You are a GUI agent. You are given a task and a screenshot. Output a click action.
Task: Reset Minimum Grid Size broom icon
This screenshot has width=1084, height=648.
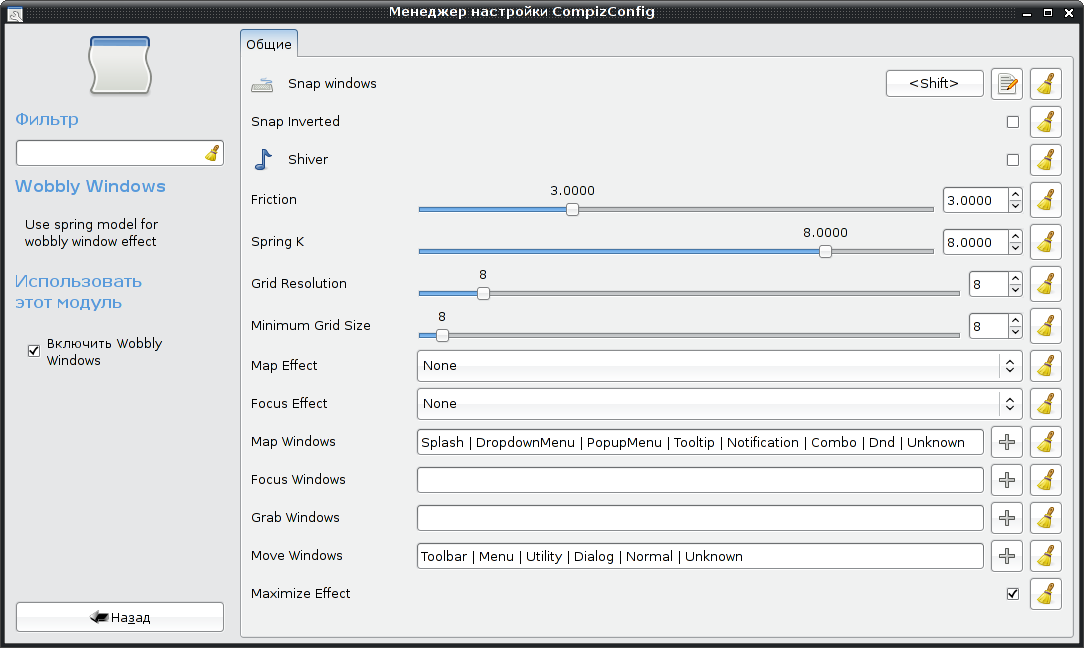1045,326
